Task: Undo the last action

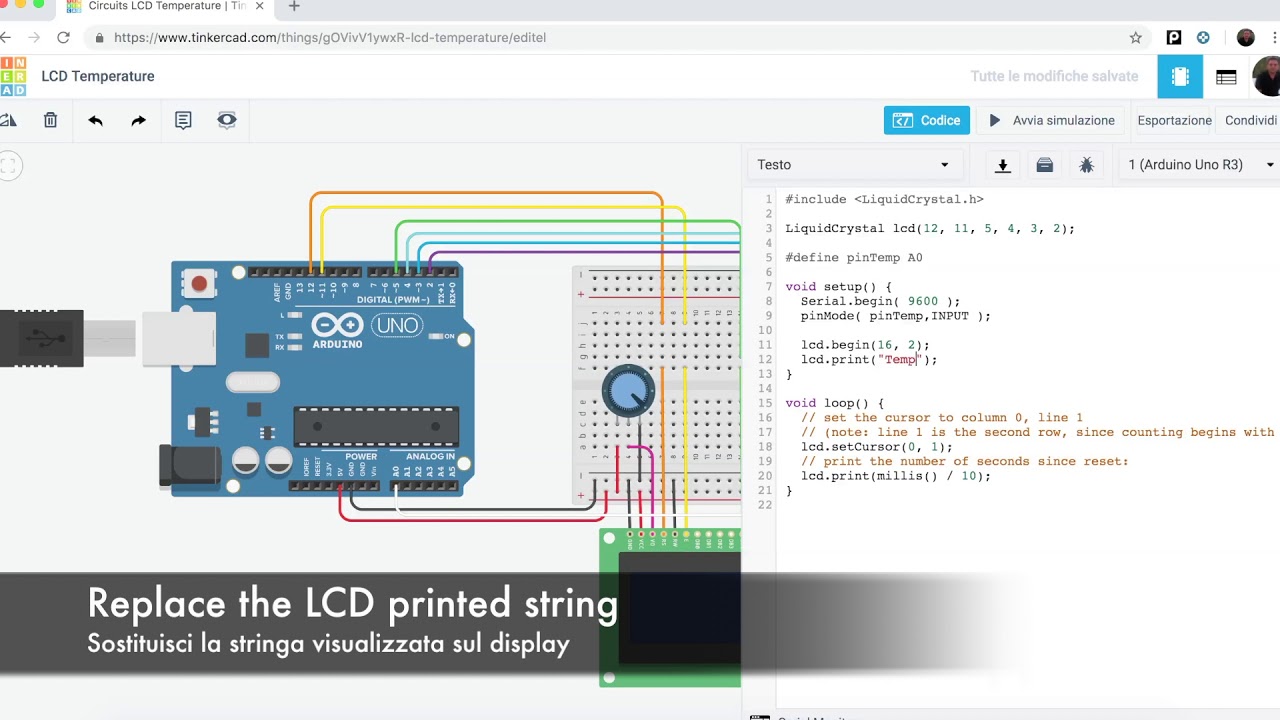Action: click(x=95, y=120)
